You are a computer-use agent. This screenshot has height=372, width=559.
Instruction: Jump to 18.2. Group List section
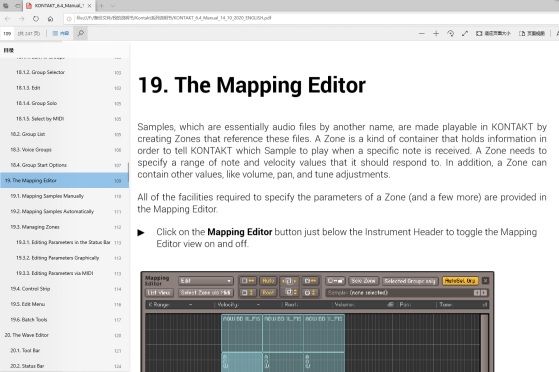point(64,134)
